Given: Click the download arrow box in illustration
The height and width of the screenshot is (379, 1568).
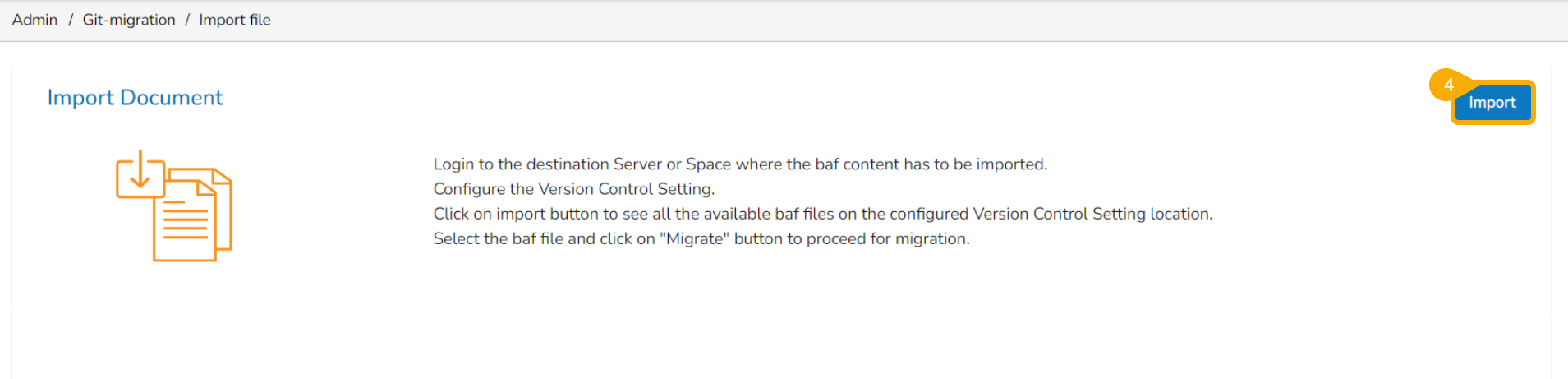Looking at the screenshot, I should pos(140,174).
